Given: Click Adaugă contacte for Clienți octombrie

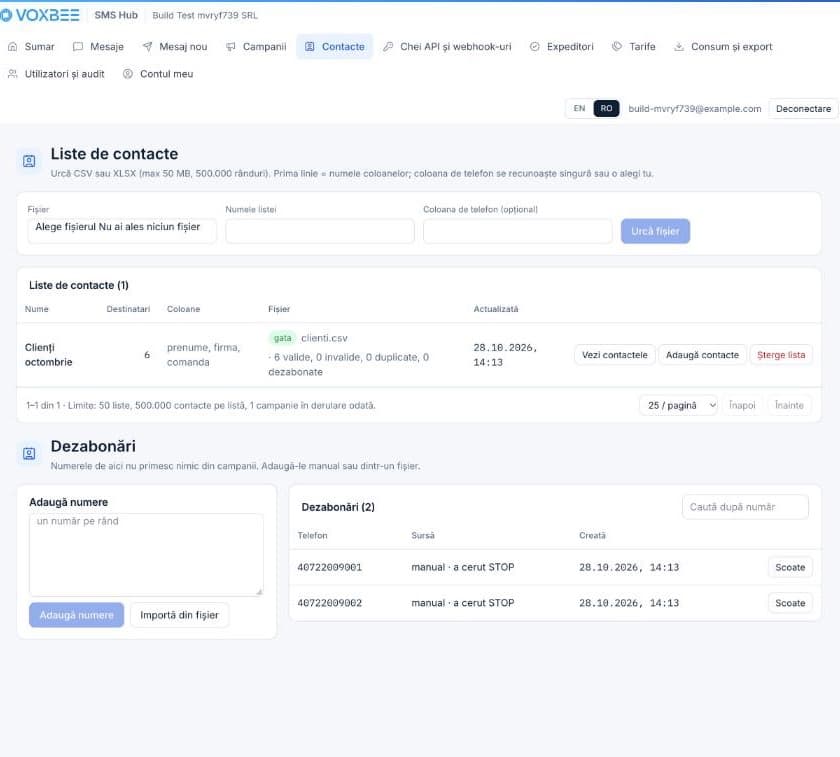Looking at the screenshot, I should pos(702,355).
